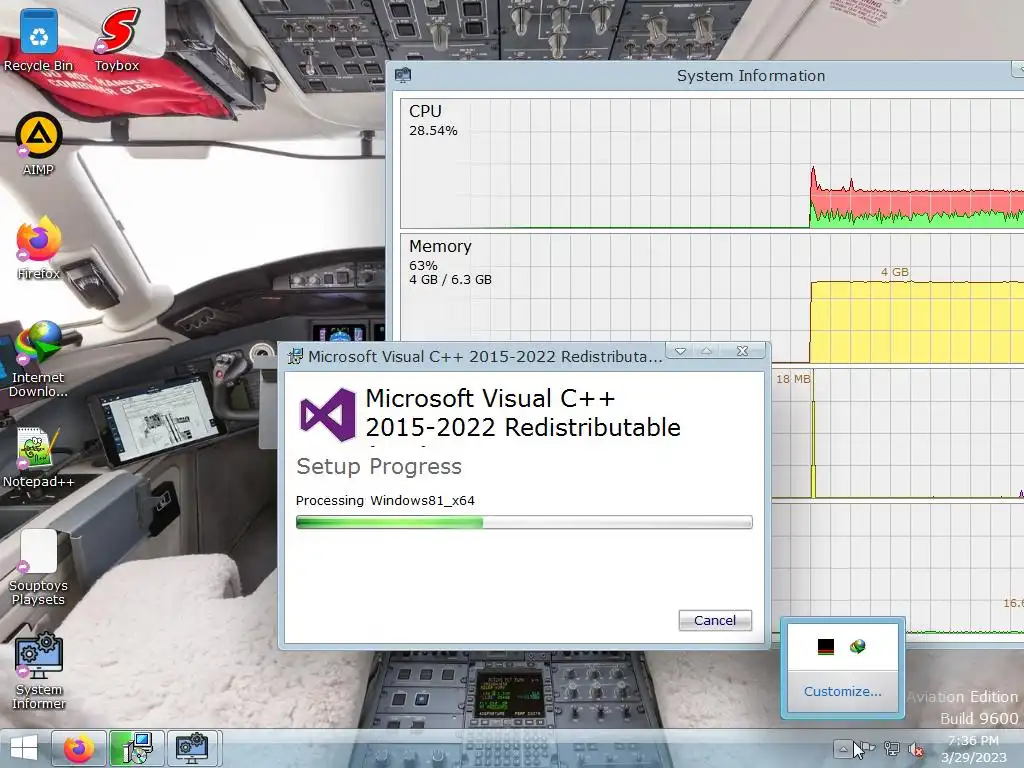
Task: Click Customize... in the tray overflow popup
Action: [x=842, y=692]
